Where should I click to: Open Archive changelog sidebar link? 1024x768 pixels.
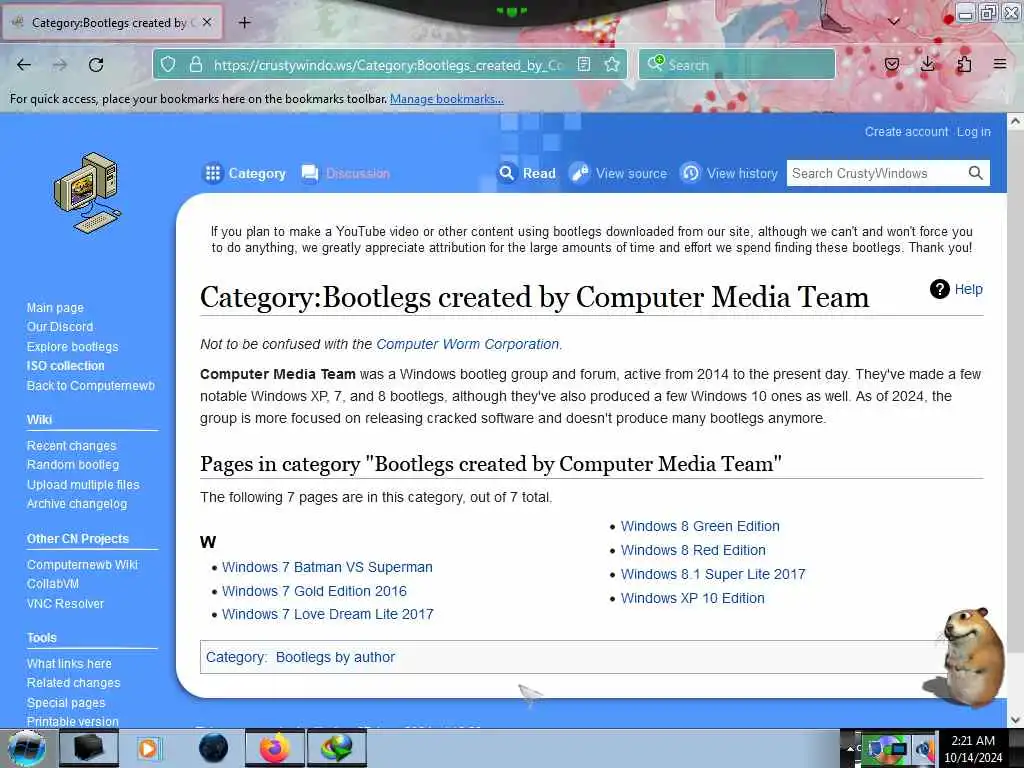(x=77, y=504)
